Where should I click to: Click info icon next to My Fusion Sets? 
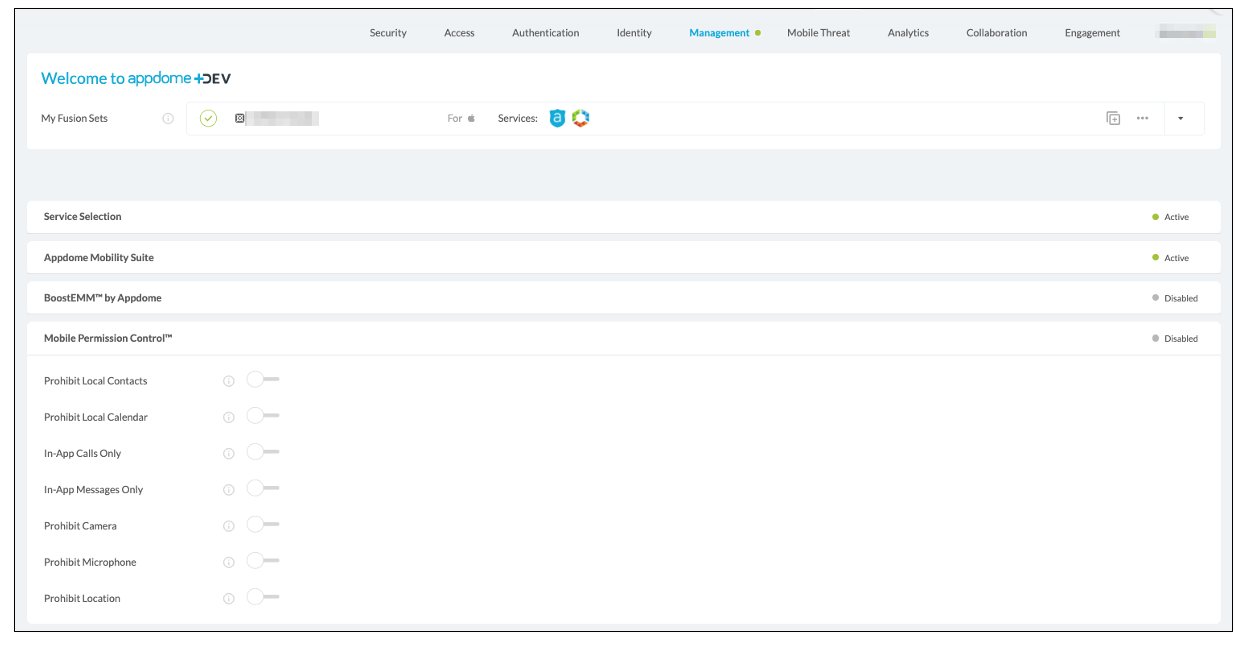[x=168, y=118]
